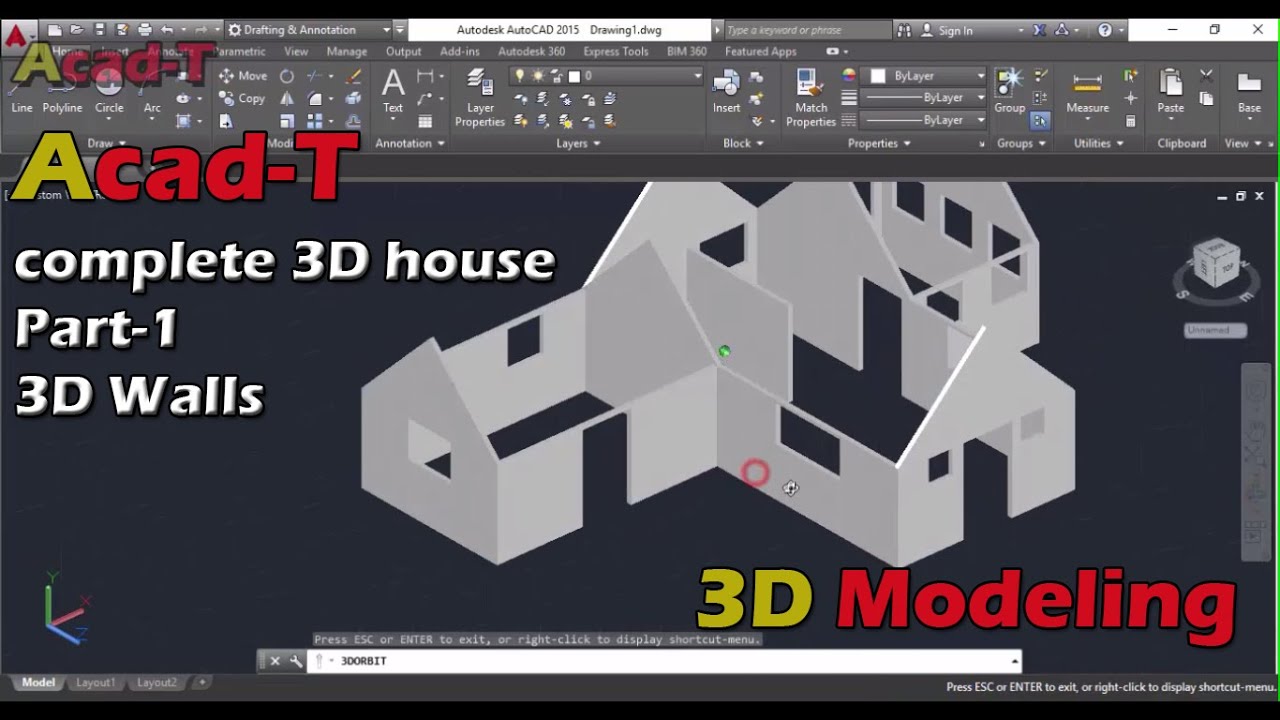Toggle the layer on/off lightbulb icon
Screen dimensions: 1280x720
519,76
